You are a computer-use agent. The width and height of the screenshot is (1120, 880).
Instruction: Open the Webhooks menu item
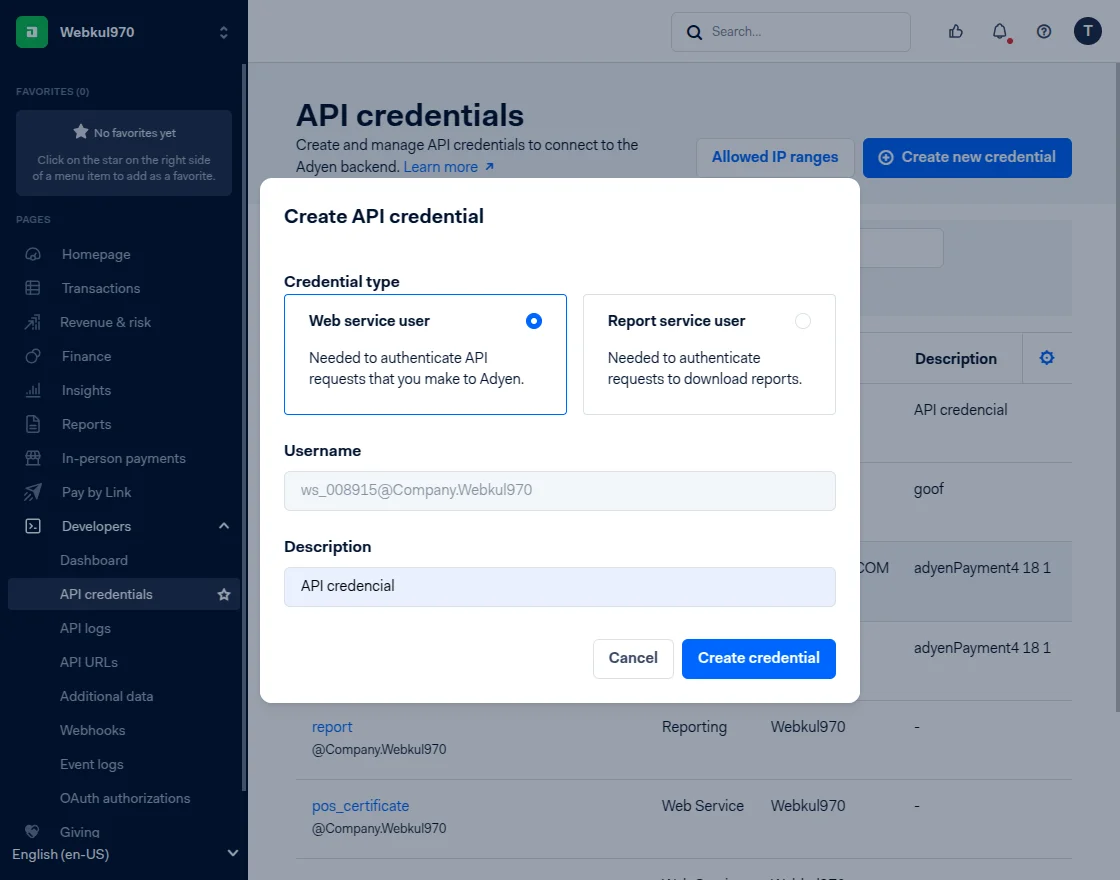[92, 730]
